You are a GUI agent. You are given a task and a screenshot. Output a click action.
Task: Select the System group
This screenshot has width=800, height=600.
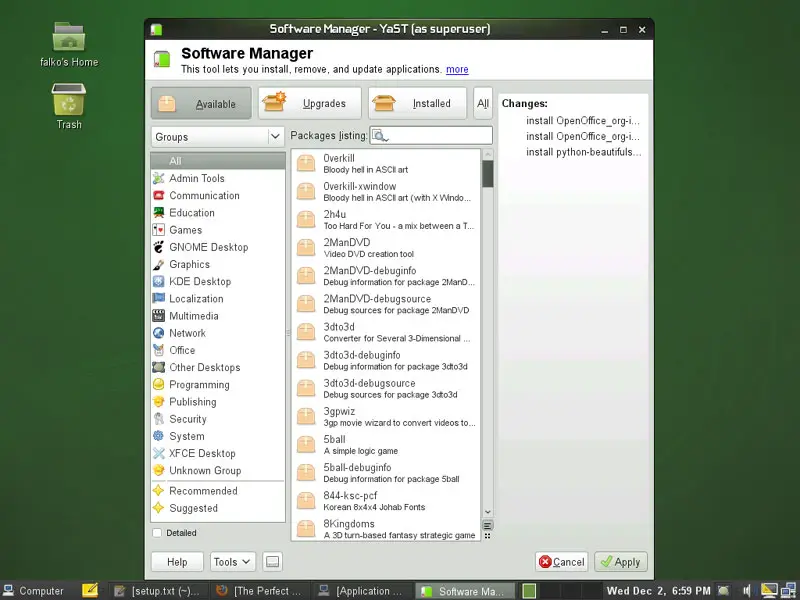[218, 436]
